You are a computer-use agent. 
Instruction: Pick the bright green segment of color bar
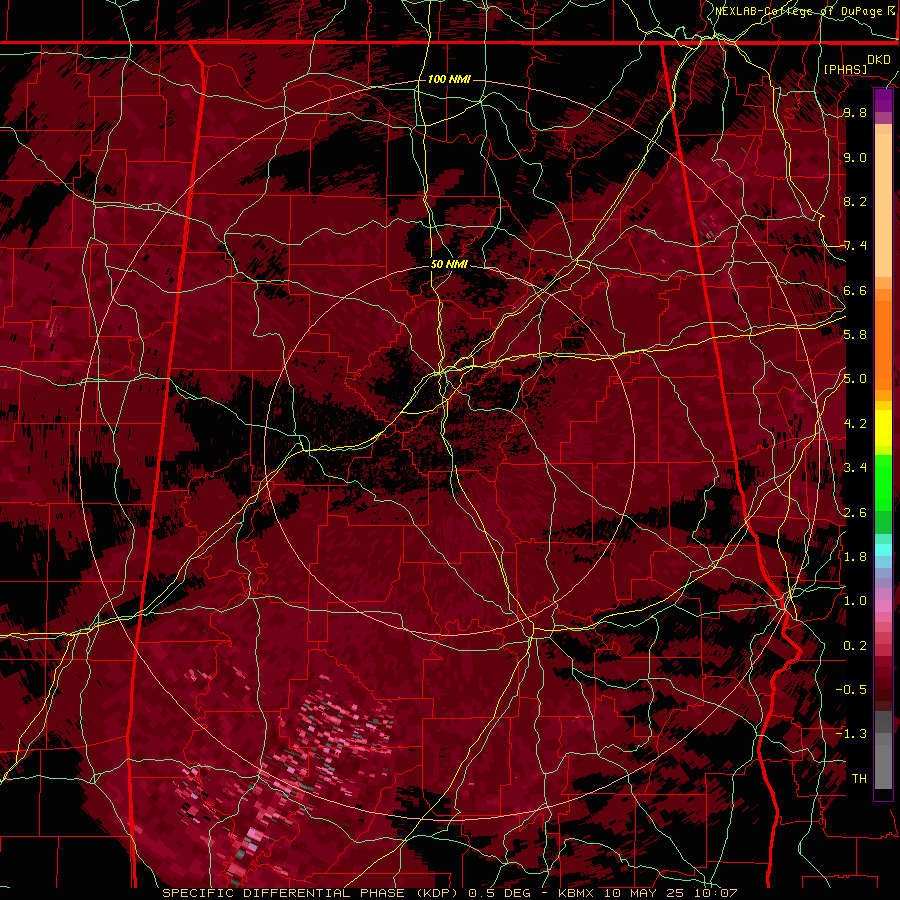coord(883,484)
